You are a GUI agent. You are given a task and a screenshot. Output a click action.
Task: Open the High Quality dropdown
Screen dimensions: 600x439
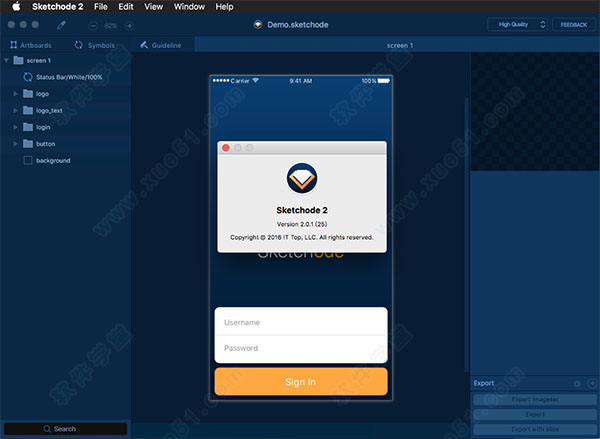click(517, 24)
